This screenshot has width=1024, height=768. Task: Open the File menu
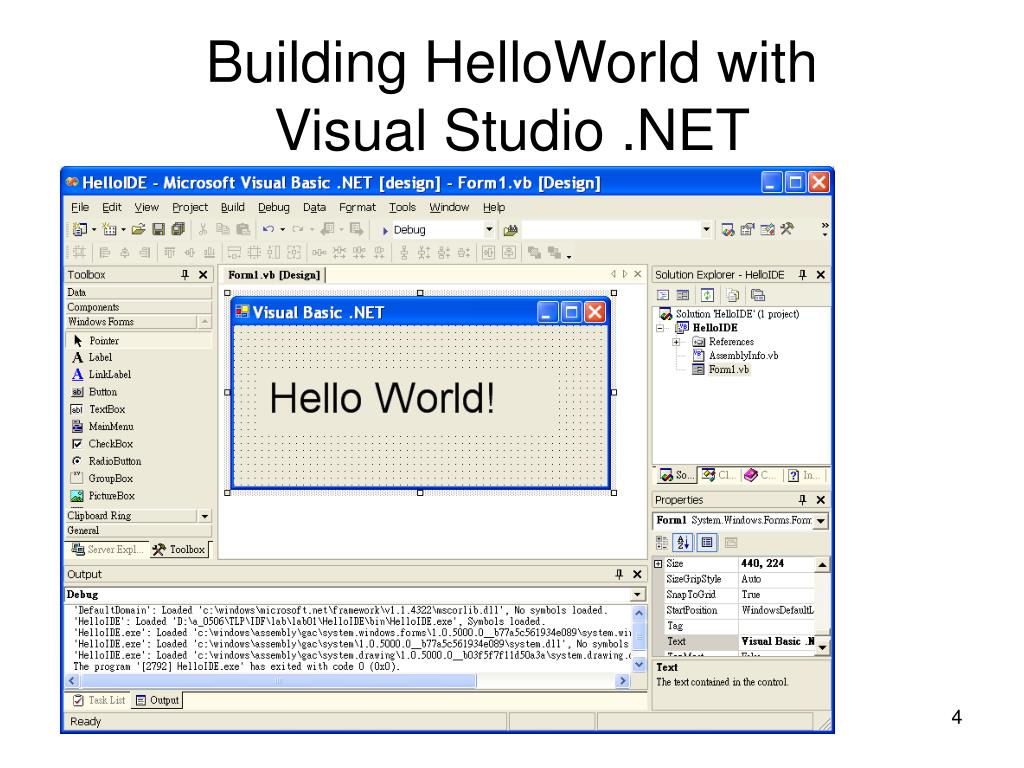(x=80, y=207)
